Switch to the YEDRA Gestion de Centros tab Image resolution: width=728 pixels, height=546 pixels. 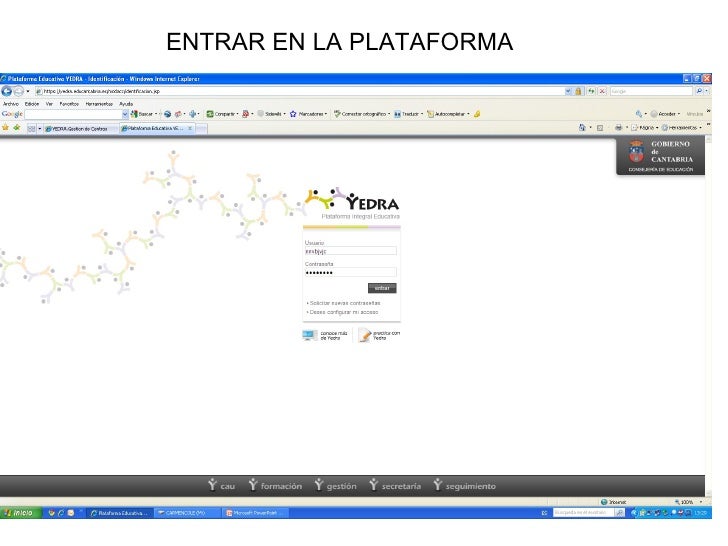80,129
